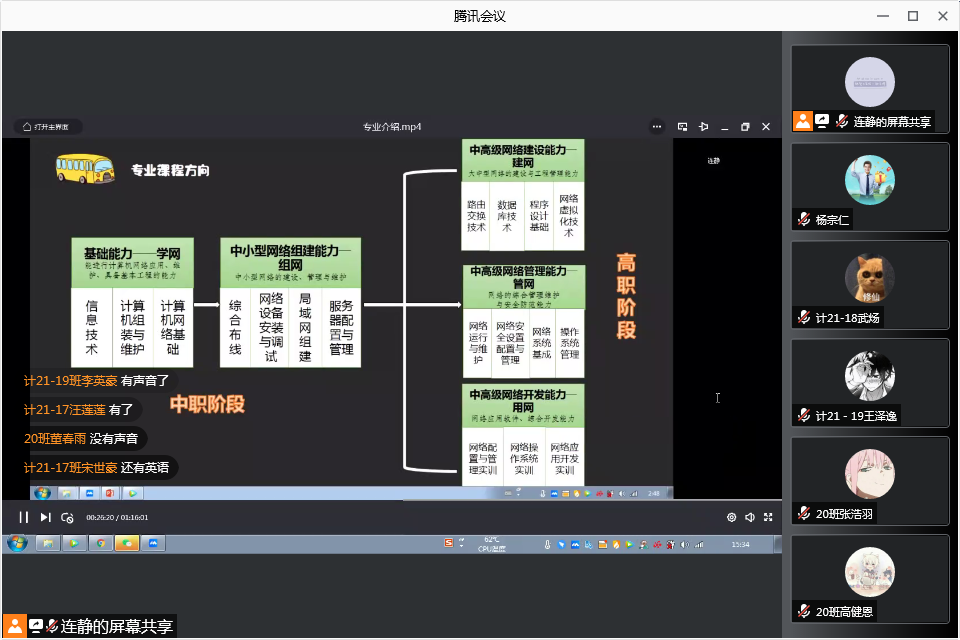Image resolution: width=960 pixels, height=640 pixels.
Task: Click the 专业介绍.mp4 title text
Action: tap(391, 127)
